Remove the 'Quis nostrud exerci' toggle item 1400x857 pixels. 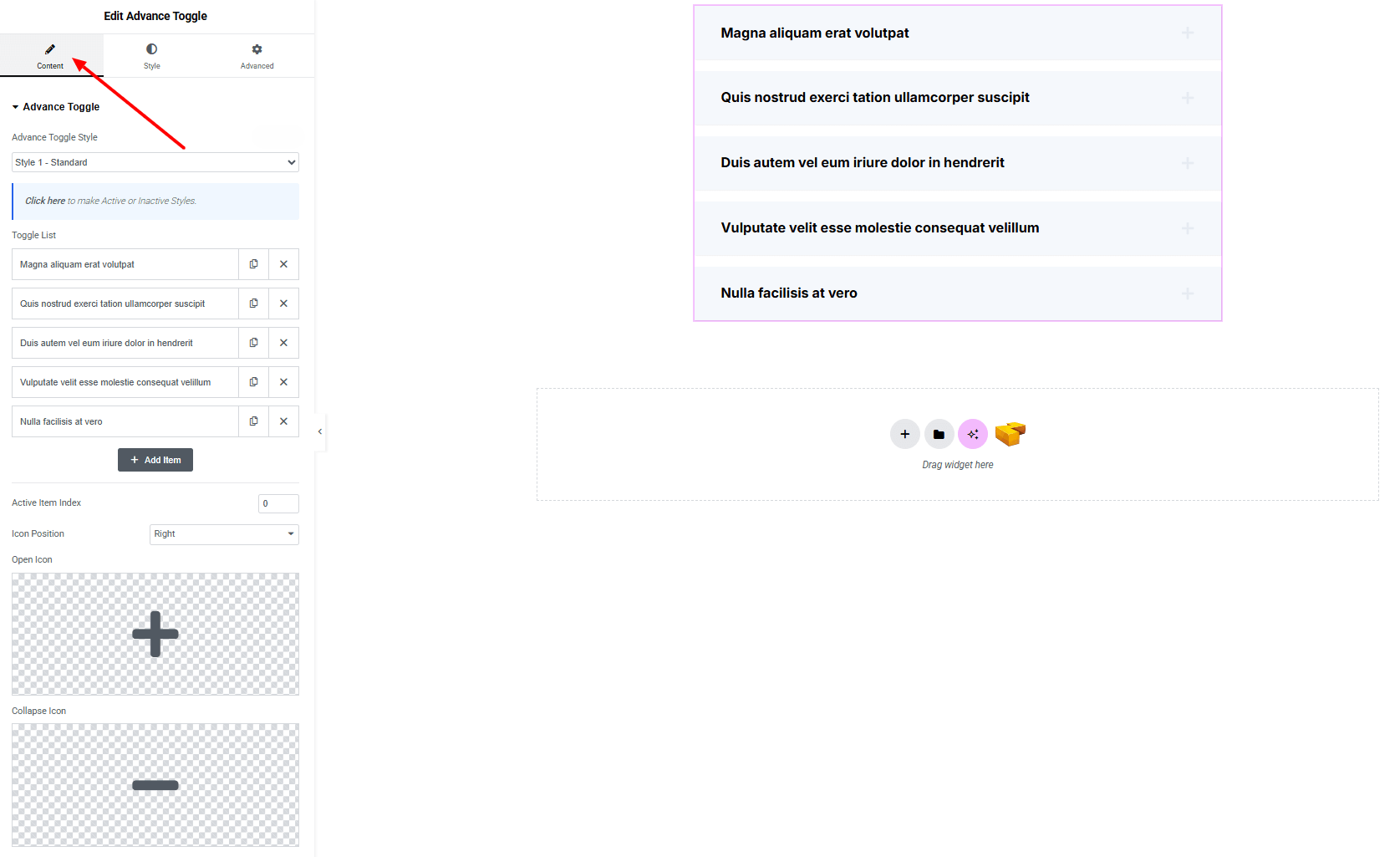click(283, 304)
